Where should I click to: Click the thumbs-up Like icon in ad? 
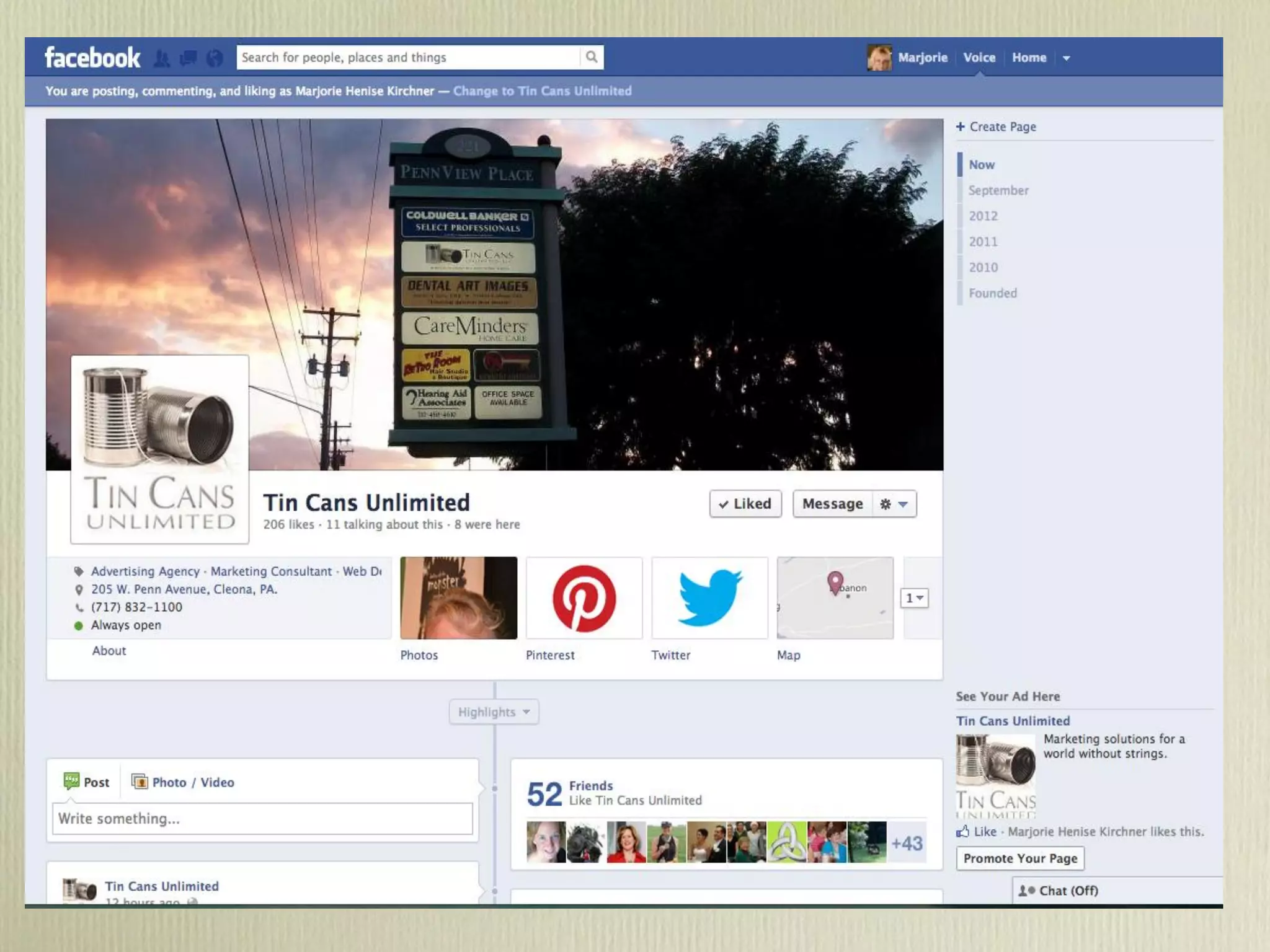pyautogui.click(x=962, y=832)
